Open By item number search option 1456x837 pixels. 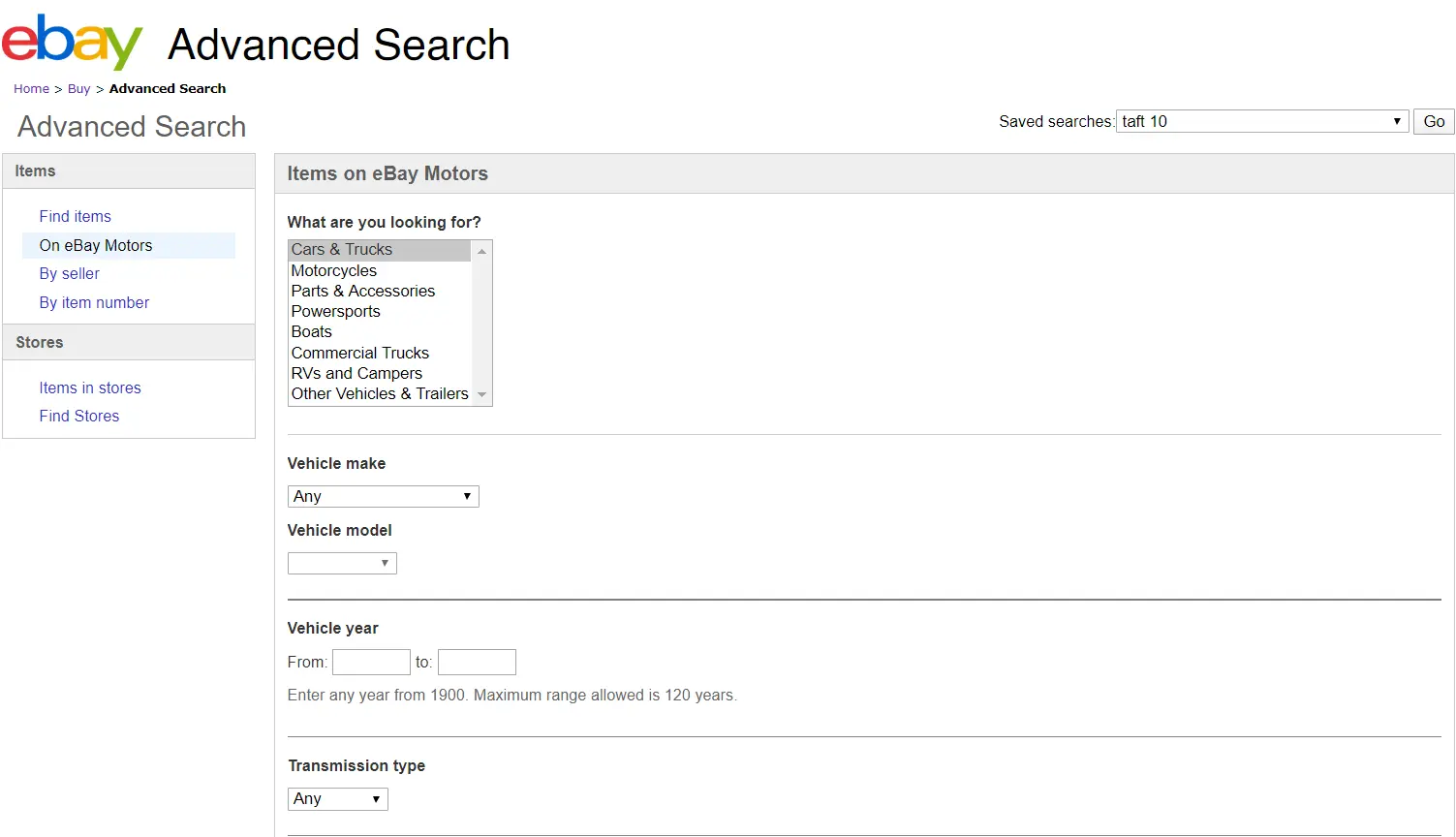pos(94,302)
